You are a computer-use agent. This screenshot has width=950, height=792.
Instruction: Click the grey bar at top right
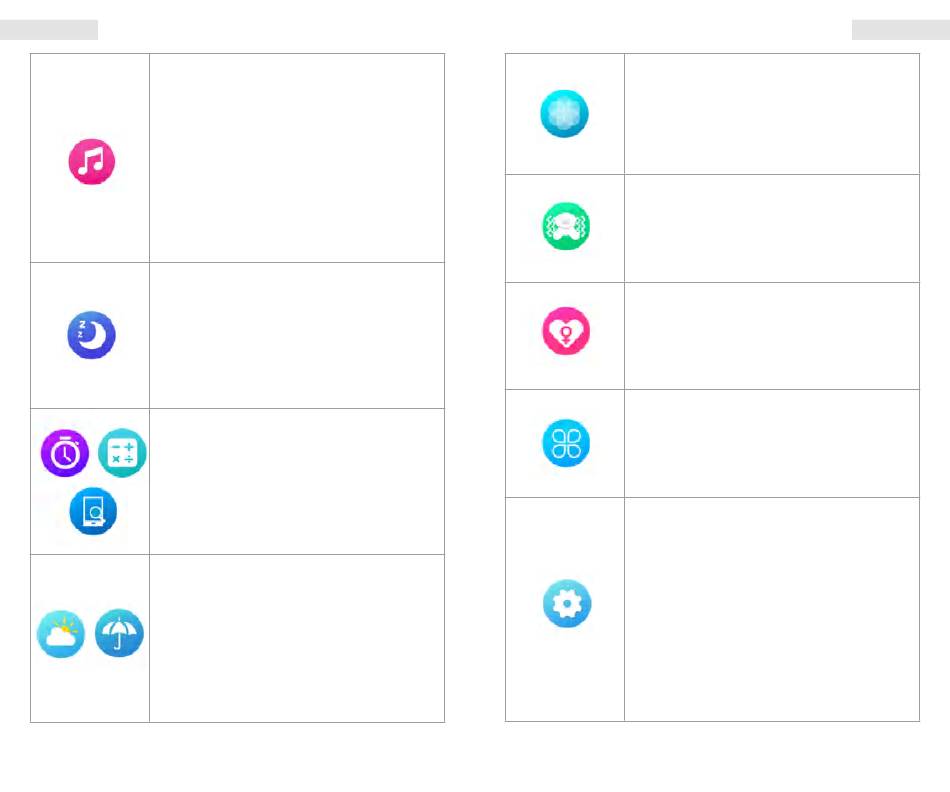(x=901, y=30)
